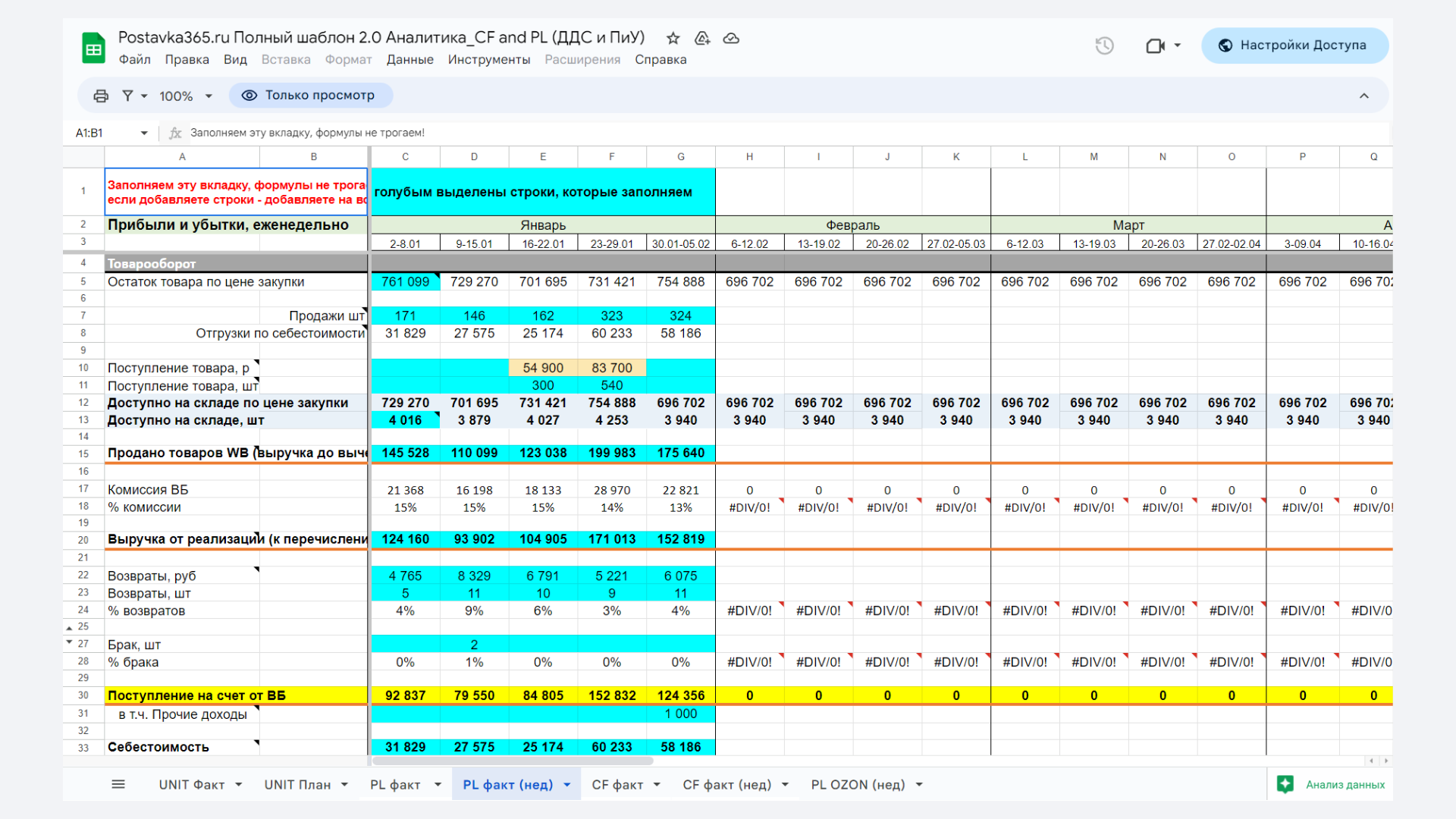Viewport: 1456px width, 819px height.
Task: Click the Февраль month header
Action: 853,225
